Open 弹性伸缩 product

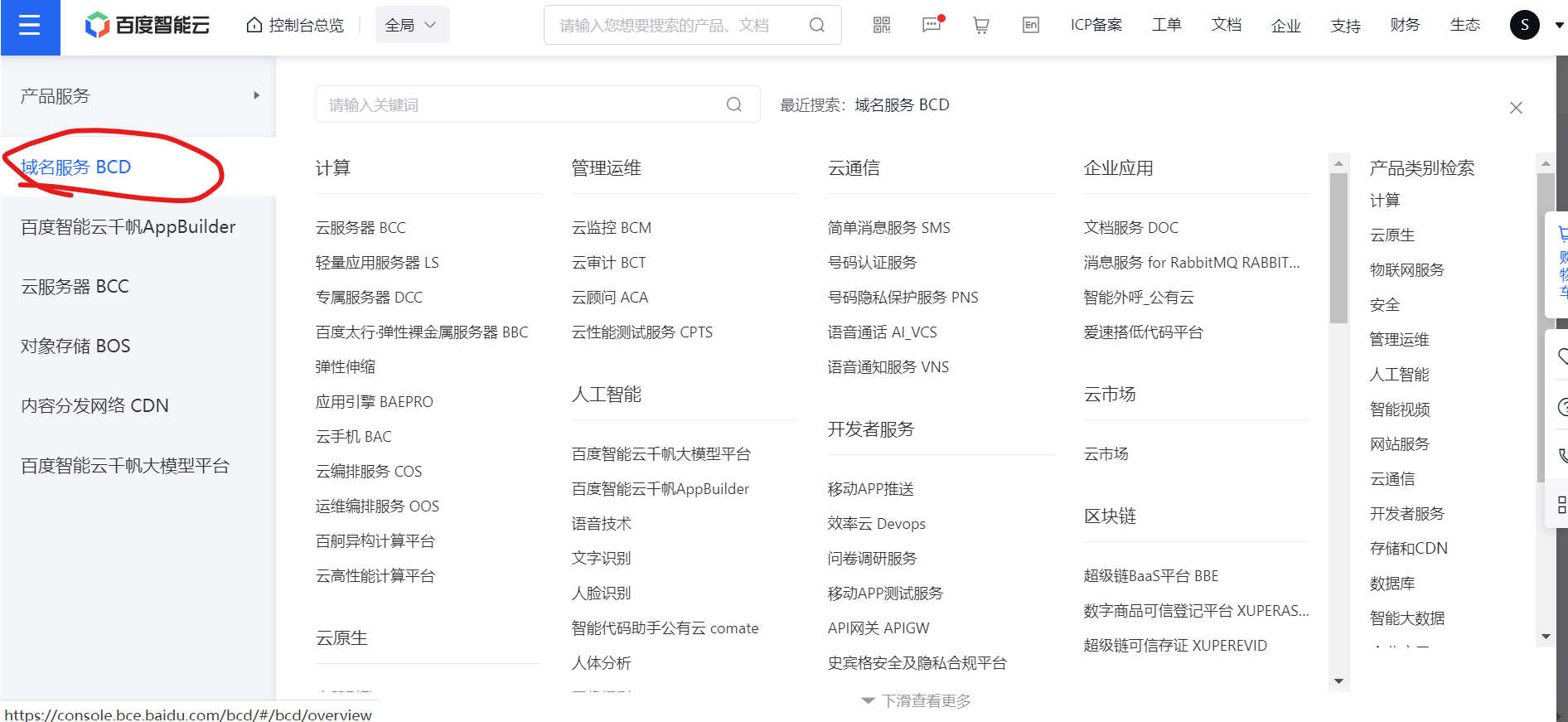click(346, 367)
